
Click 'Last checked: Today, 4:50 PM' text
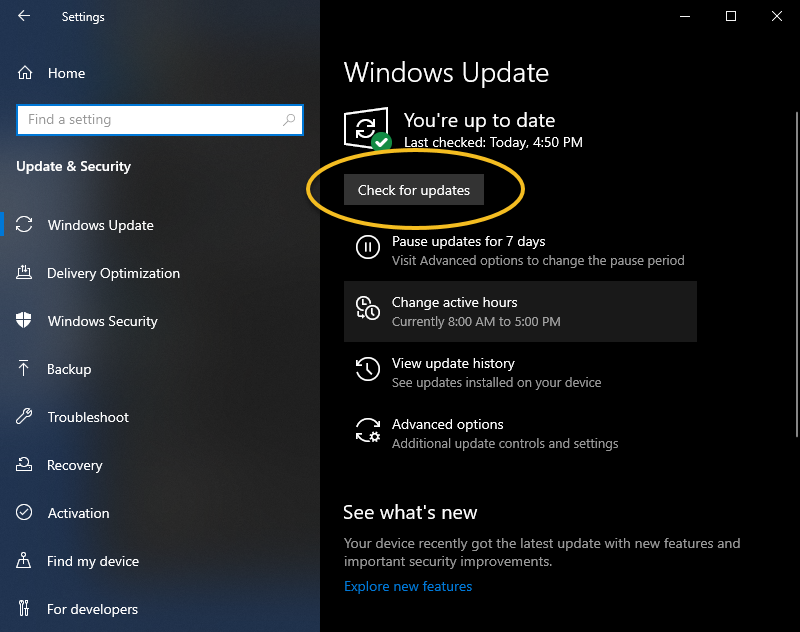[x=493, y=142]
